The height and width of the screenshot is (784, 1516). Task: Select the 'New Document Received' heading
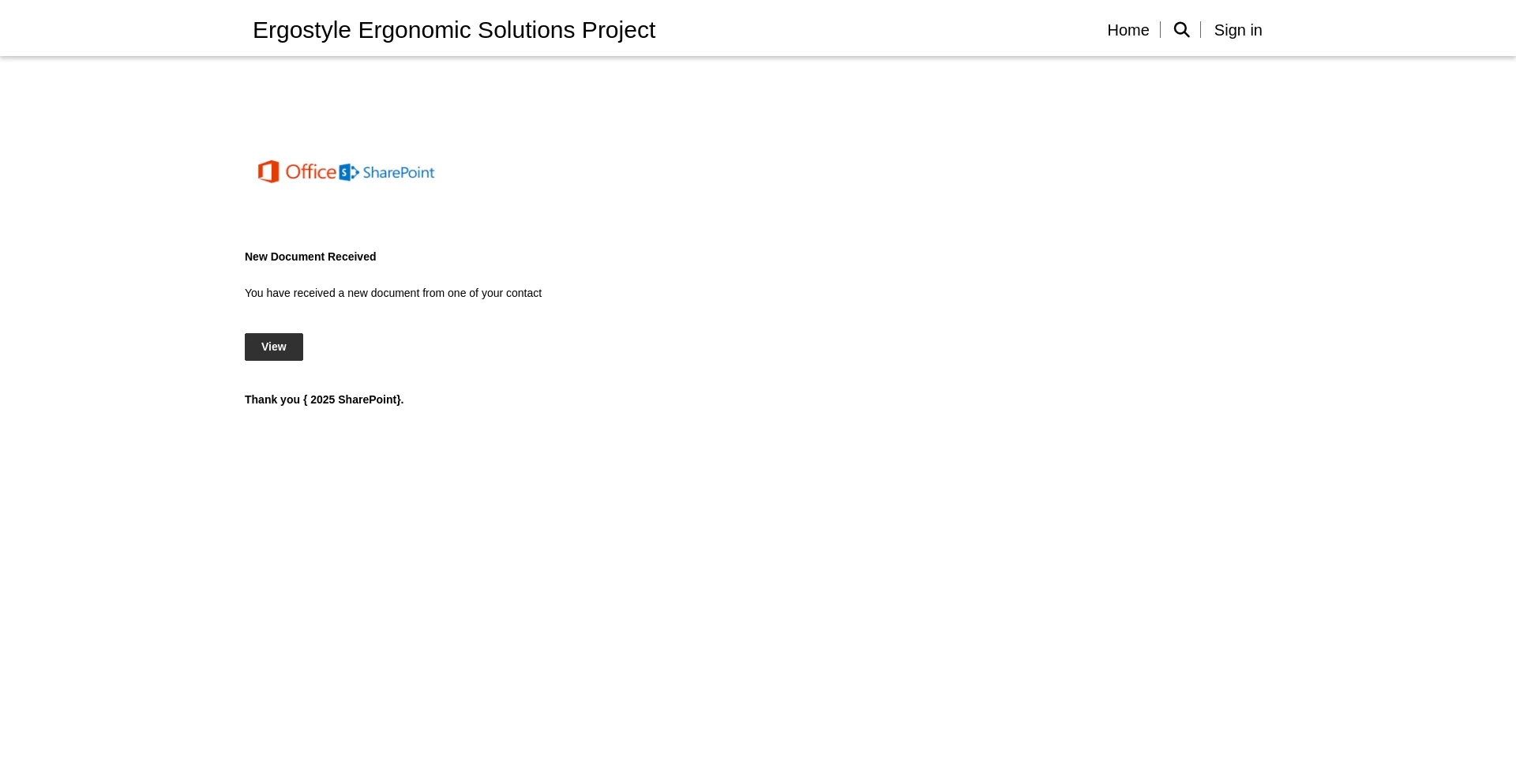click(310, 257)
